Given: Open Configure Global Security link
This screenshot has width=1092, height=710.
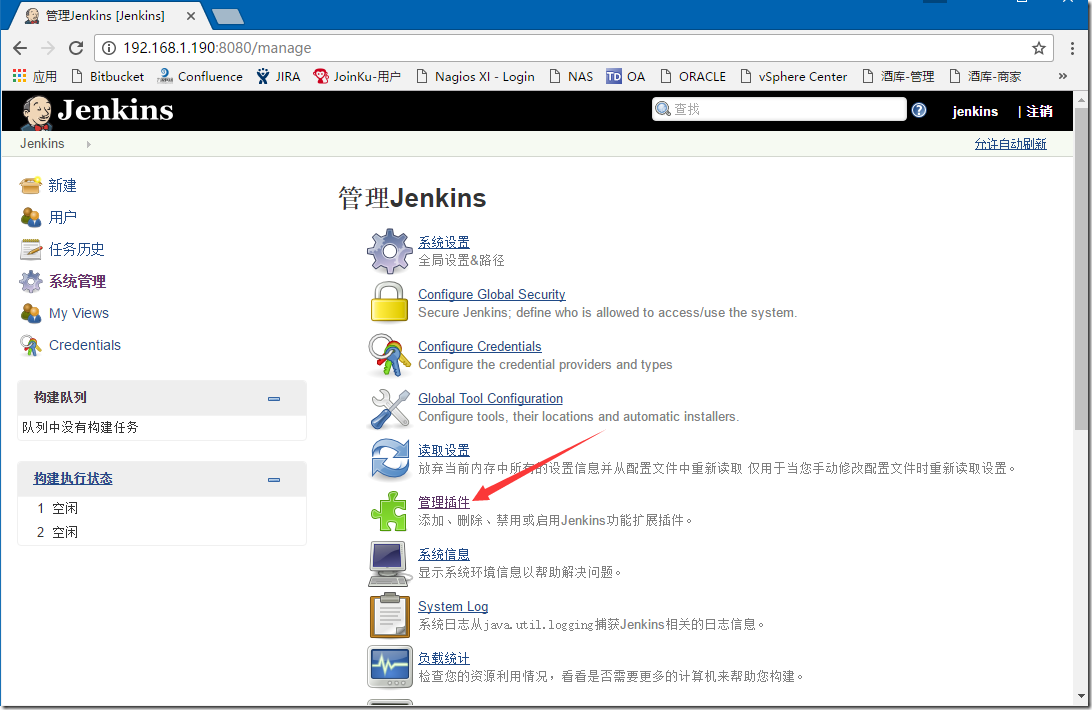Looking at the screenshot, I should pyautogui.click(x=492, y=294).
